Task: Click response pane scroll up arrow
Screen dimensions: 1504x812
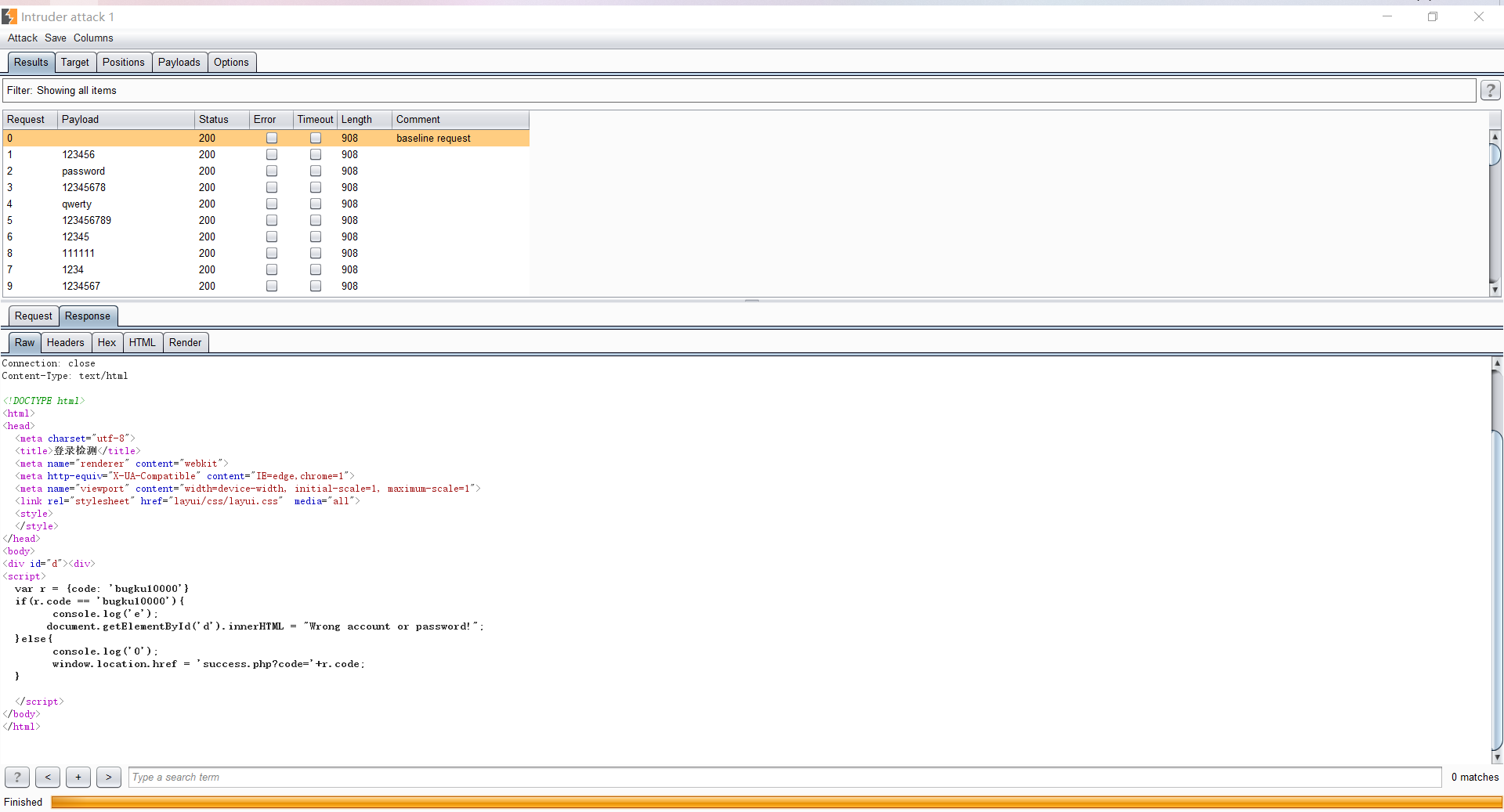Action: tap(1497, 363)
